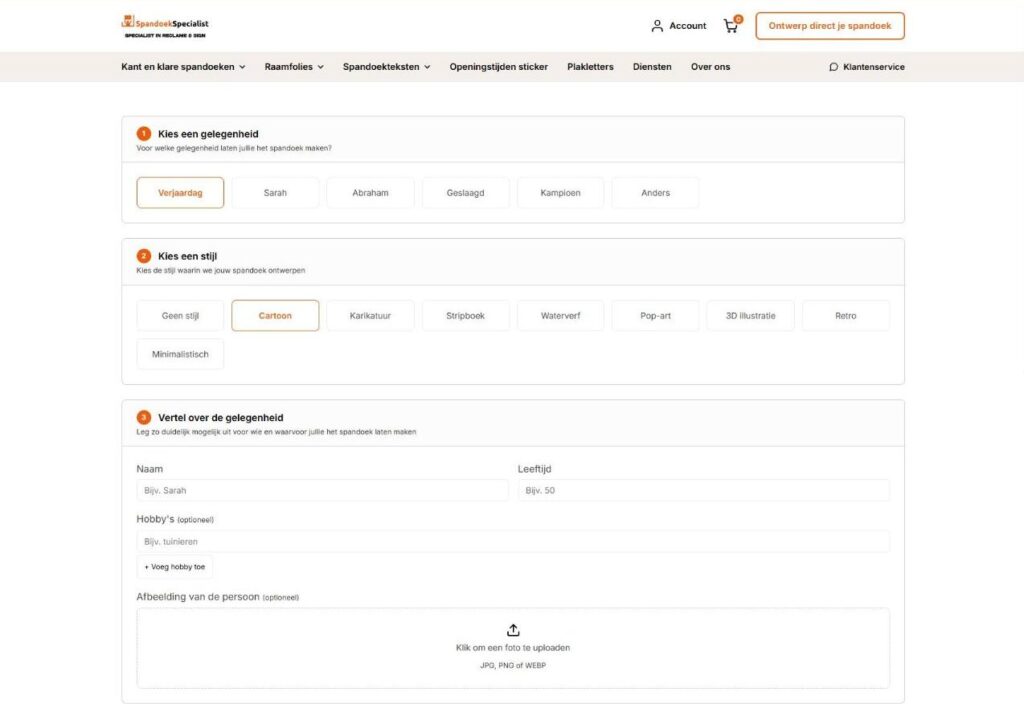The width and height of the screenshot is (1024, 704).
Task: Open the Account user icon
Action: point(657,26)
